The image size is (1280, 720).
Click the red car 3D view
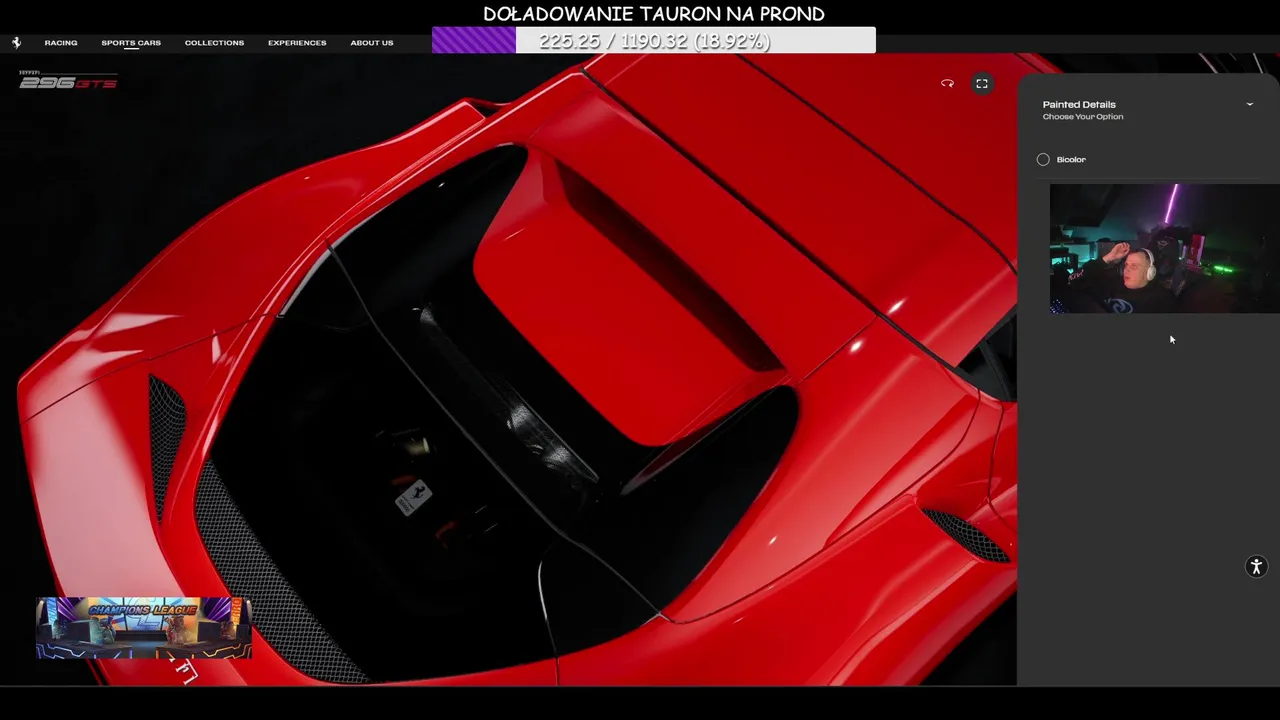[x=508, y=370]
